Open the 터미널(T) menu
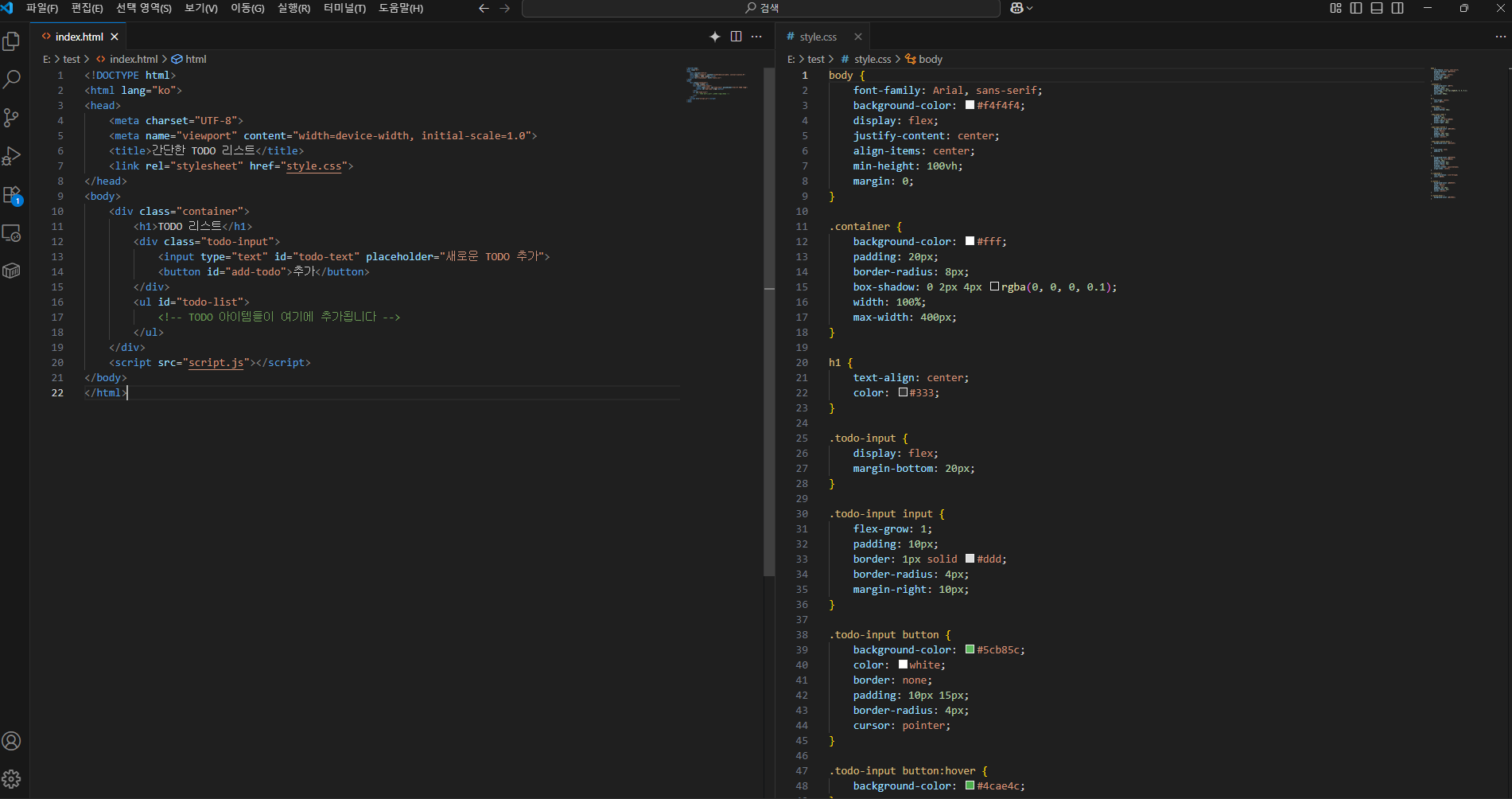 pos(344,8)
